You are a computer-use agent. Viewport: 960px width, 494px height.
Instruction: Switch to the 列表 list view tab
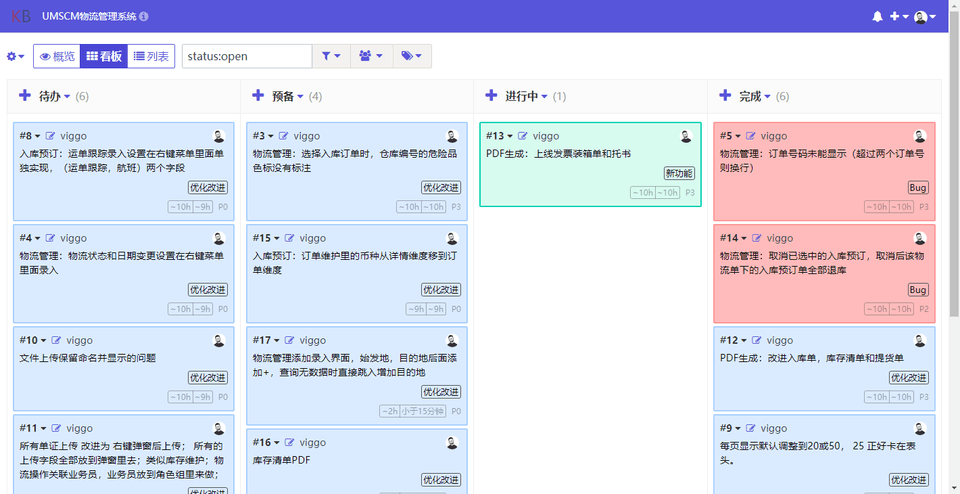click(151, 56)
